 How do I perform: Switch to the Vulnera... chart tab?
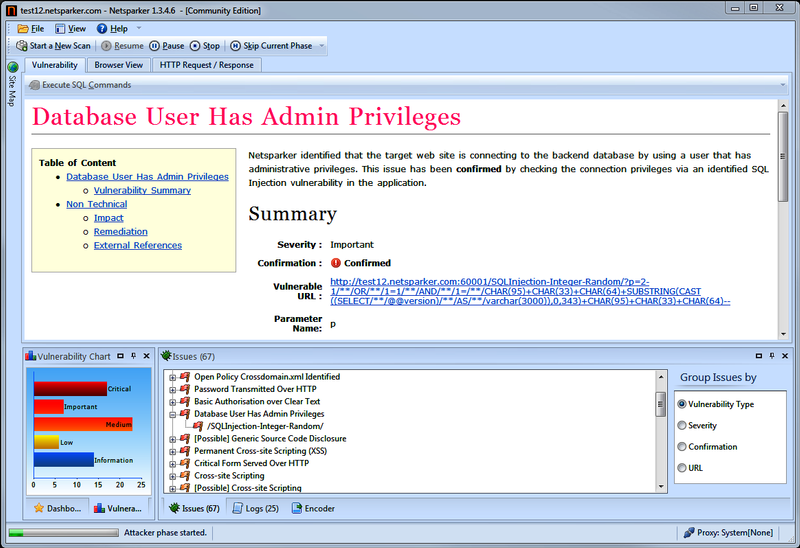(x=118, y=509)
